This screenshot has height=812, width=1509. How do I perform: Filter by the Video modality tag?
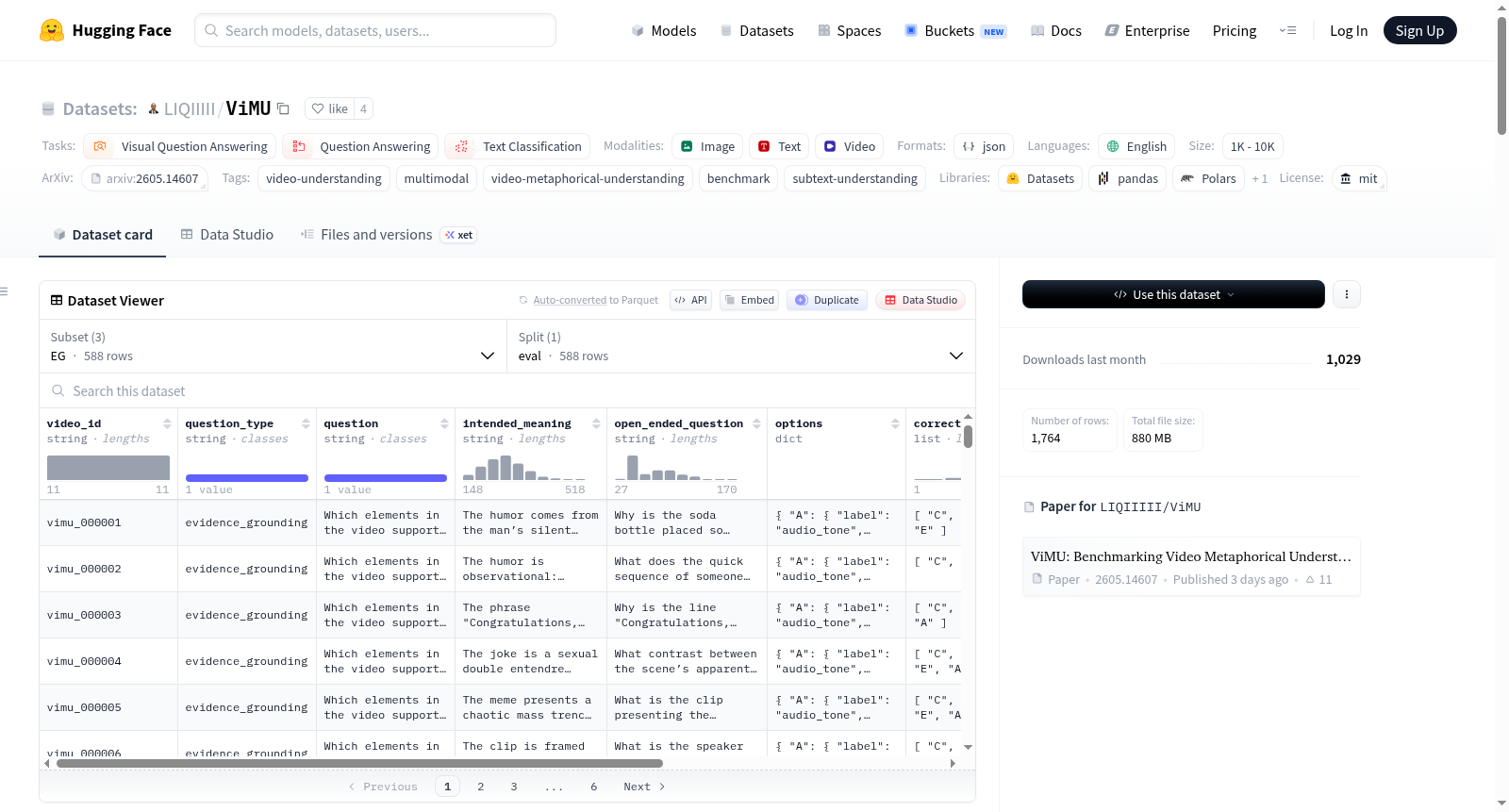coord(850,146)
